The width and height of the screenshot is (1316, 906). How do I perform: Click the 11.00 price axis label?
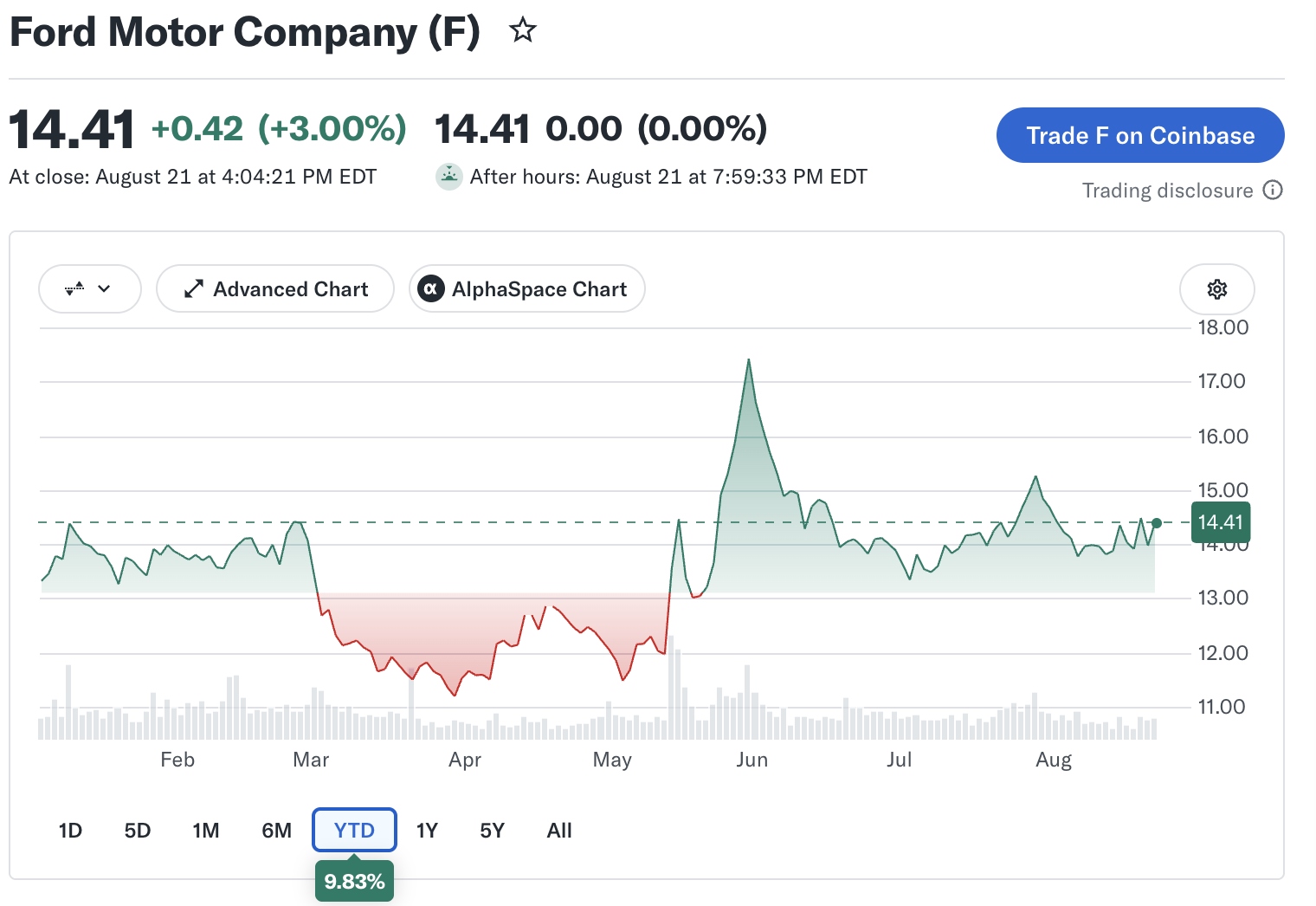pos(1222,707)
